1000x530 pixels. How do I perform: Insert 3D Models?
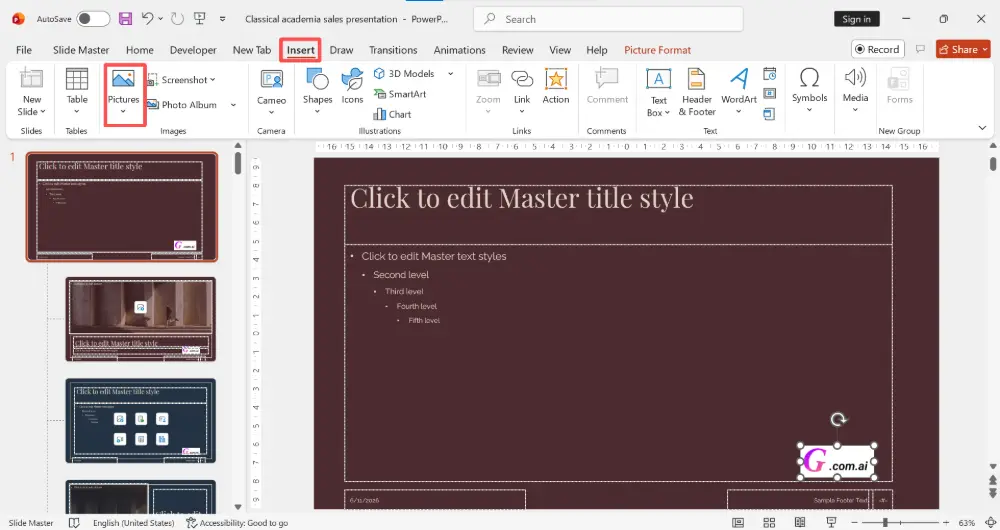coord(404,73)
